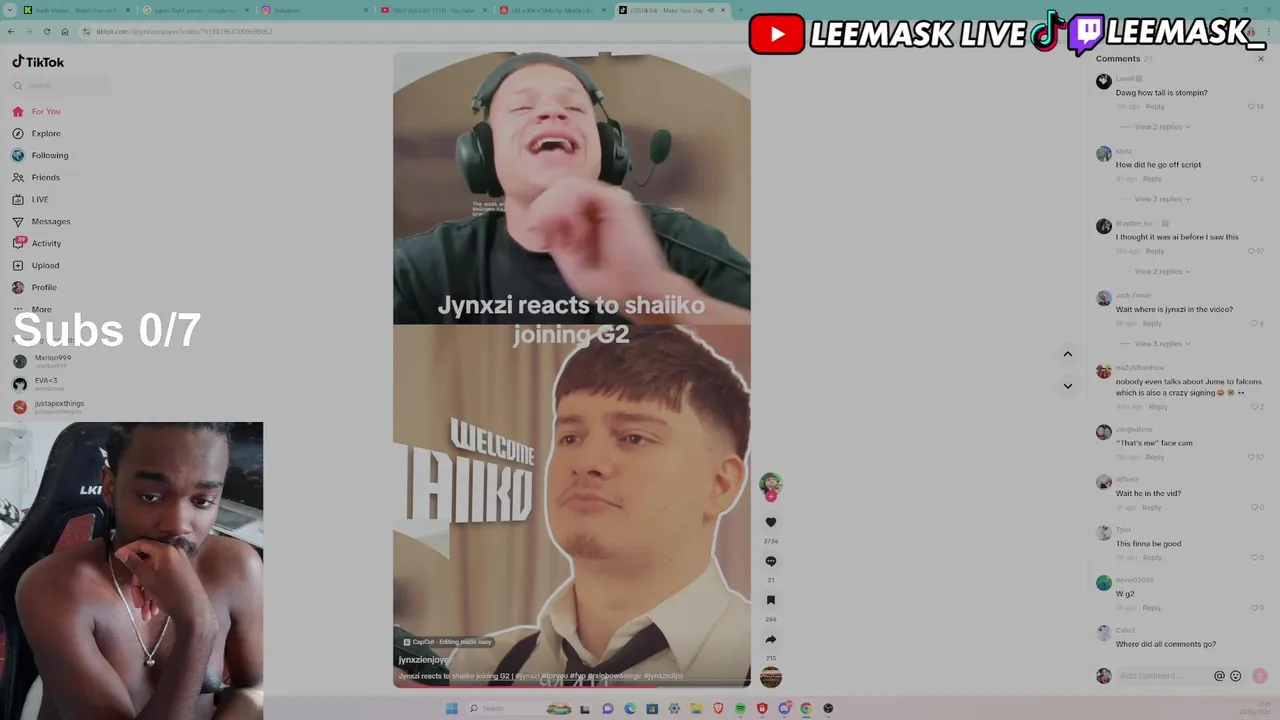Image resolution: width=1280 pixels, height=720 pixels.
Task: Open Friends in the TikTok sidebar
Action: [x=37, y=177]
